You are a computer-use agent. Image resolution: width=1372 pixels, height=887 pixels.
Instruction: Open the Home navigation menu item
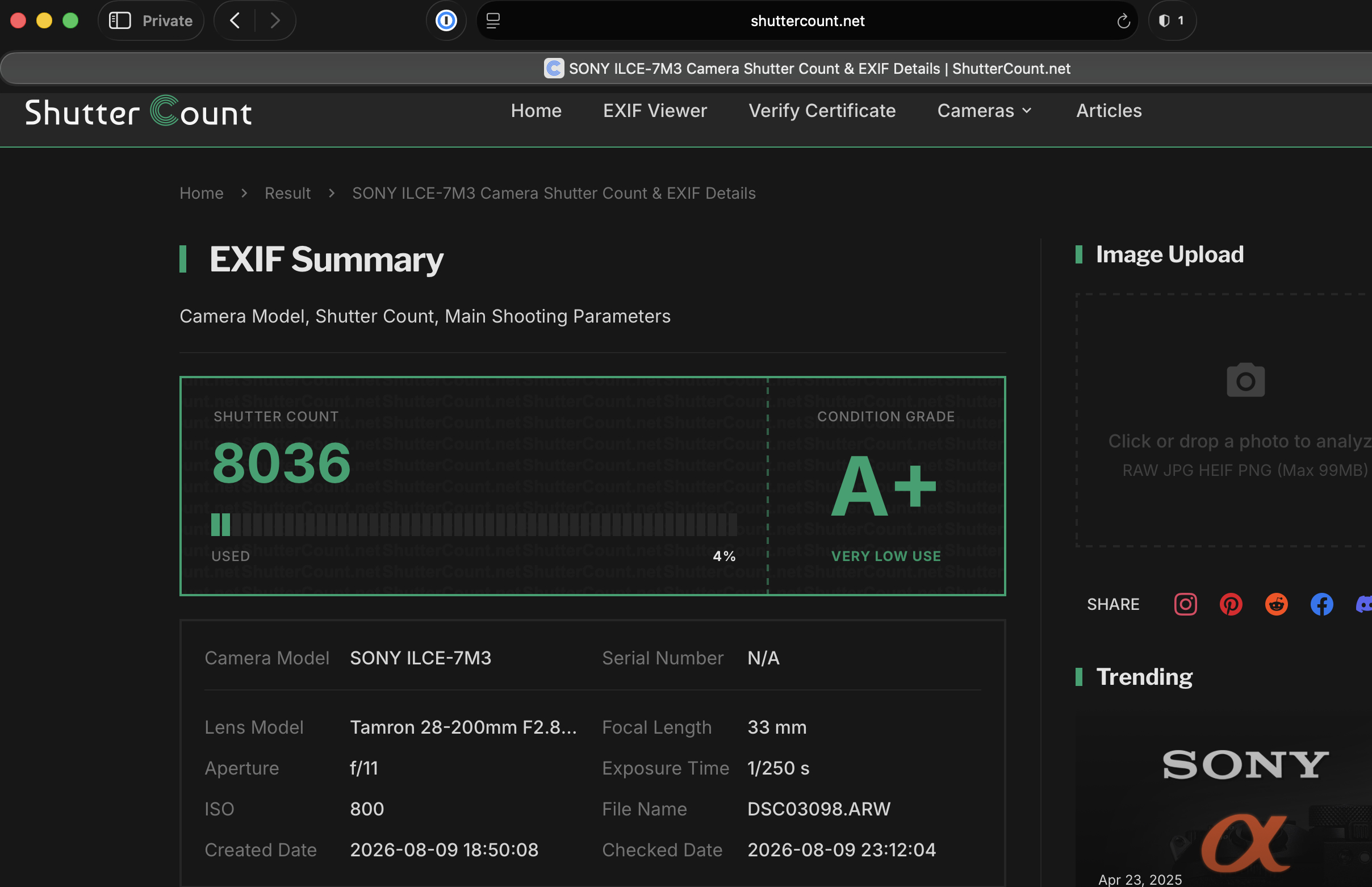[536, 111]
